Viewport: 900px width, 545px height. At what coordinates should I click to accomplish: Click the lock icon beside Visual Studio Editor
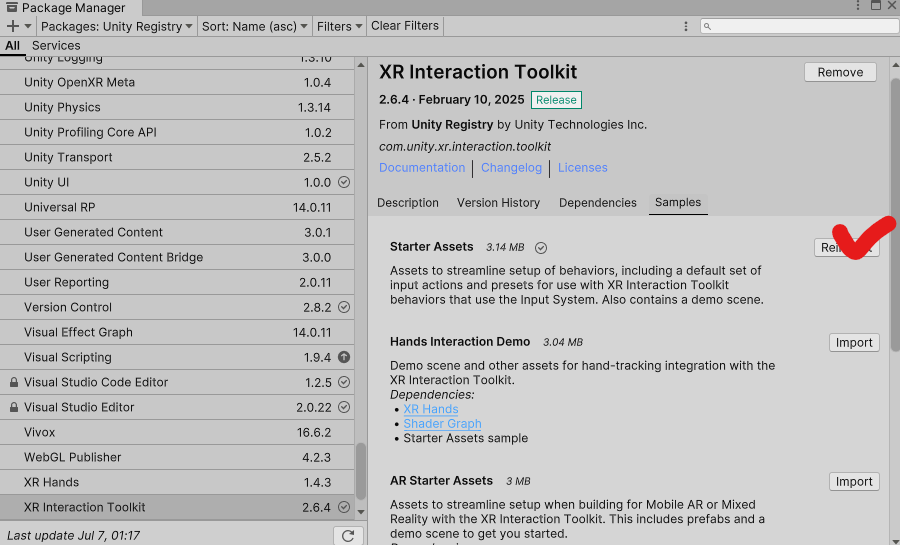pos(14,407)
